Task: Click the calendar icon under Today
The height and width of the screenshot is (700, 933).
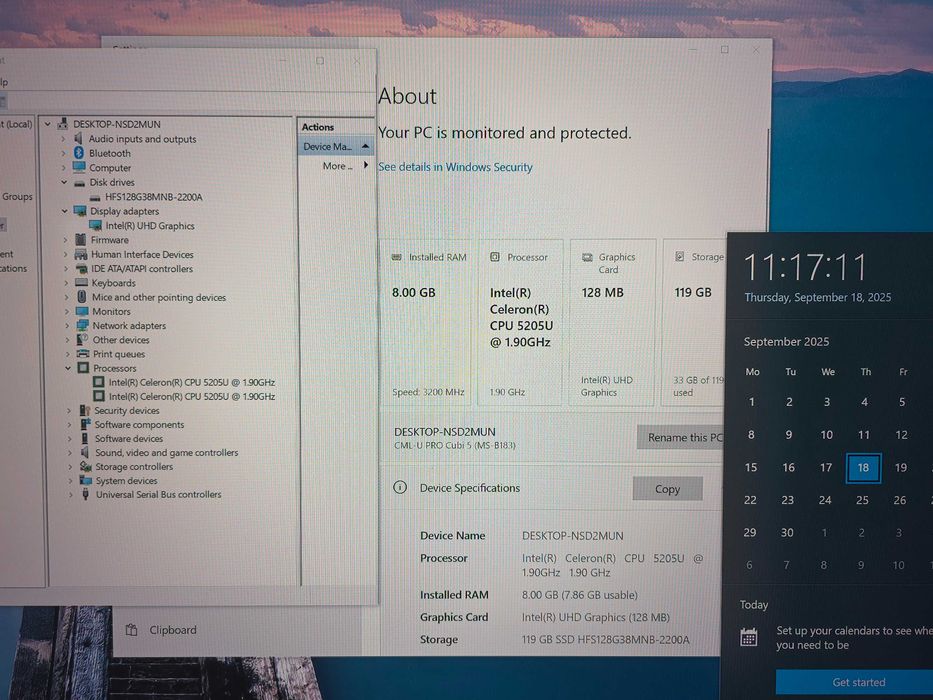Action: (x=749, y=637)
